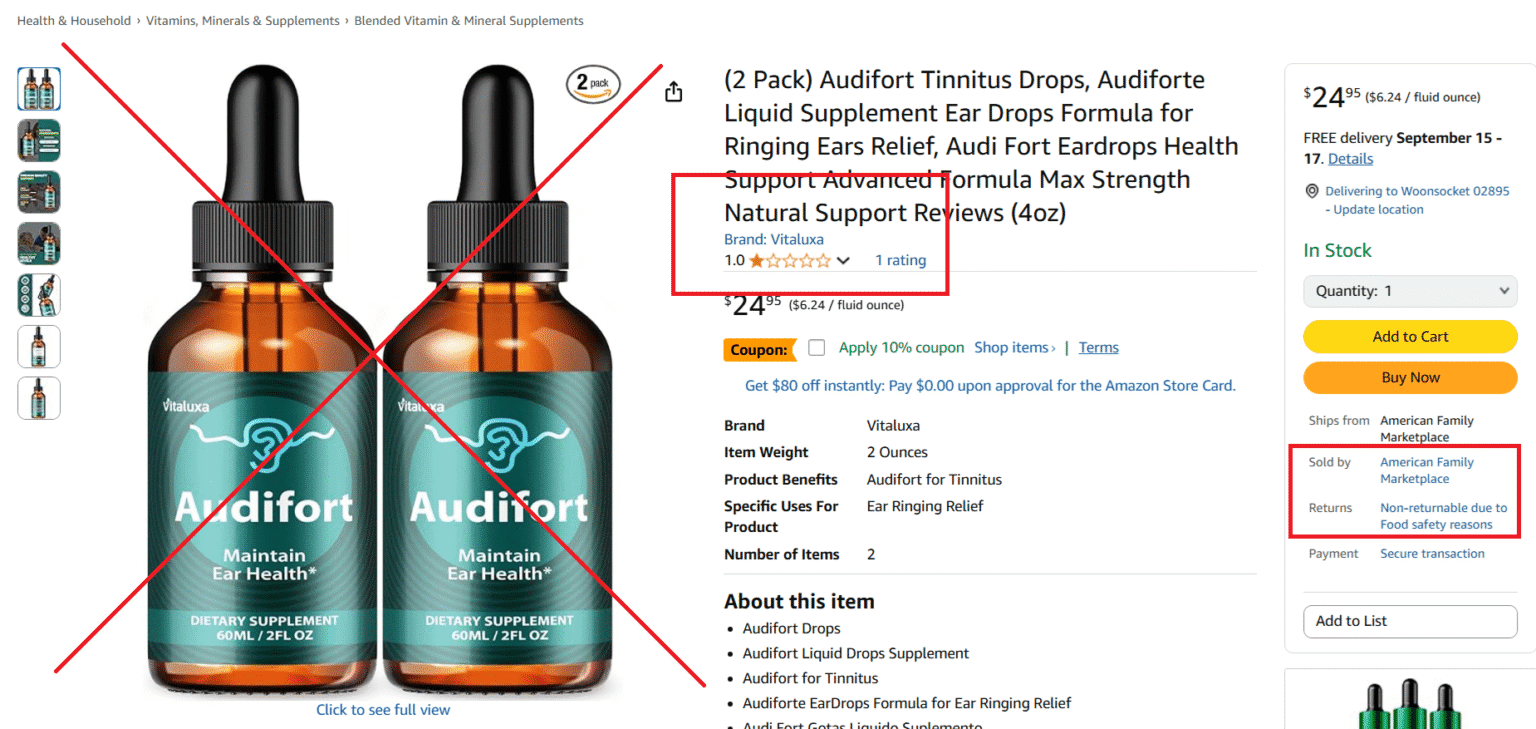Check the Apply 10% coupon checkbox
Screen dimensions: 1536x729
[x=817, y=348]
